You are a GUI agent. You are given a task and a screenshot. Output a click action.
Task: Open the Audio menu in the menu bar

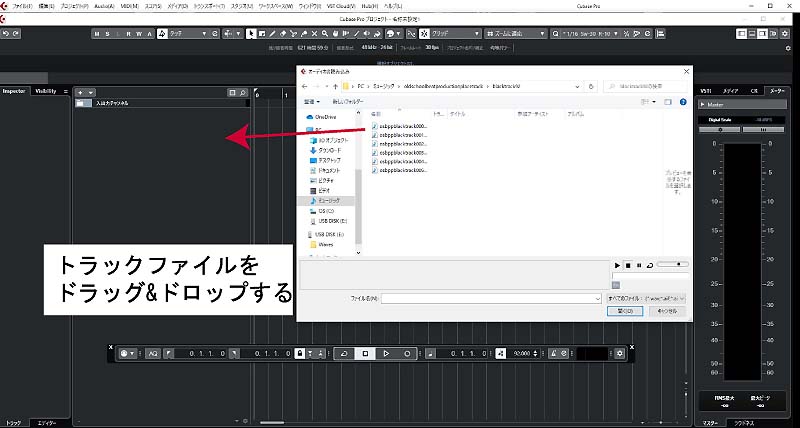click(103, 6)
